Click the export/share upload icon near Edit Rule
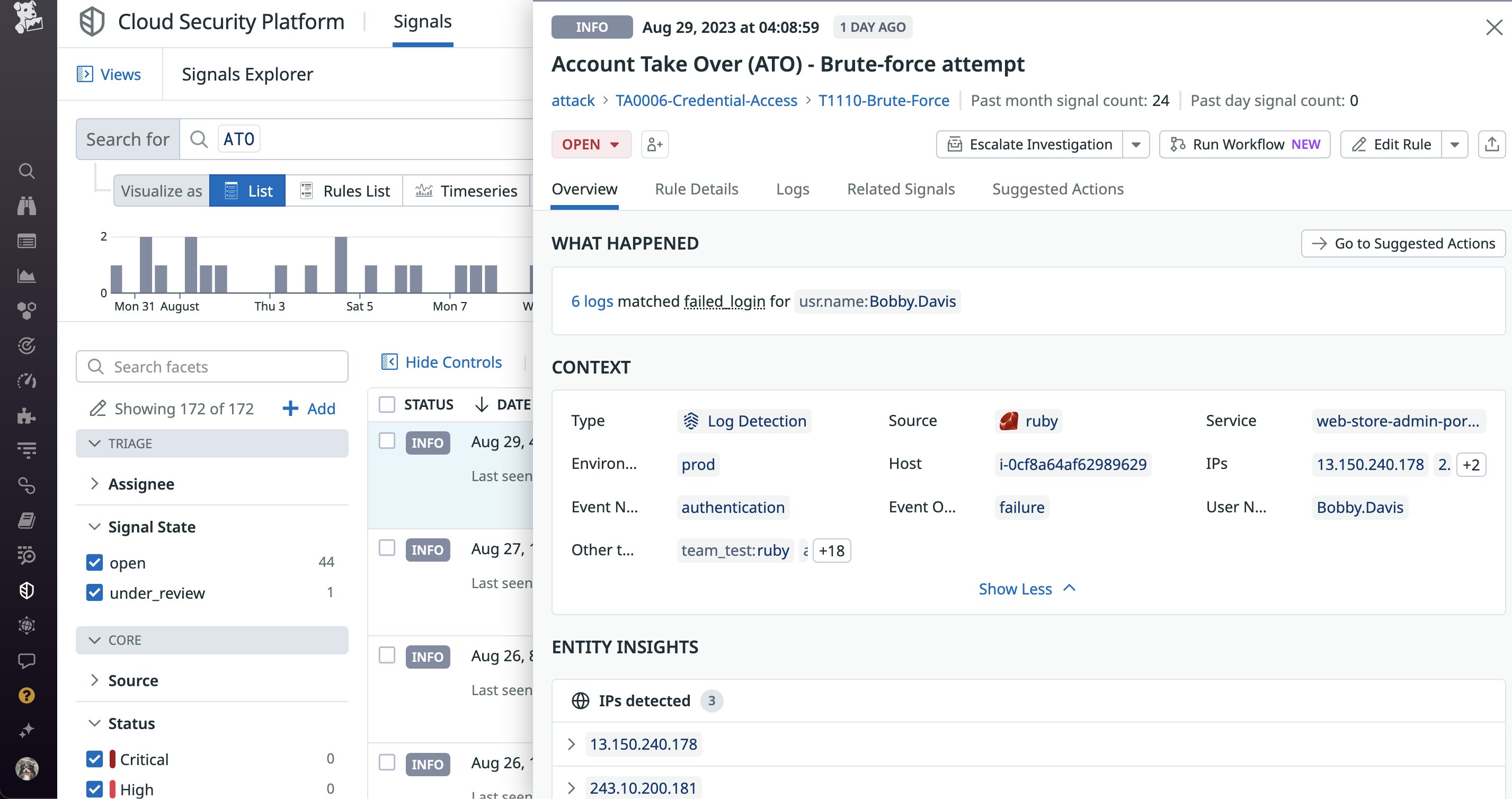 point(1492,144)
